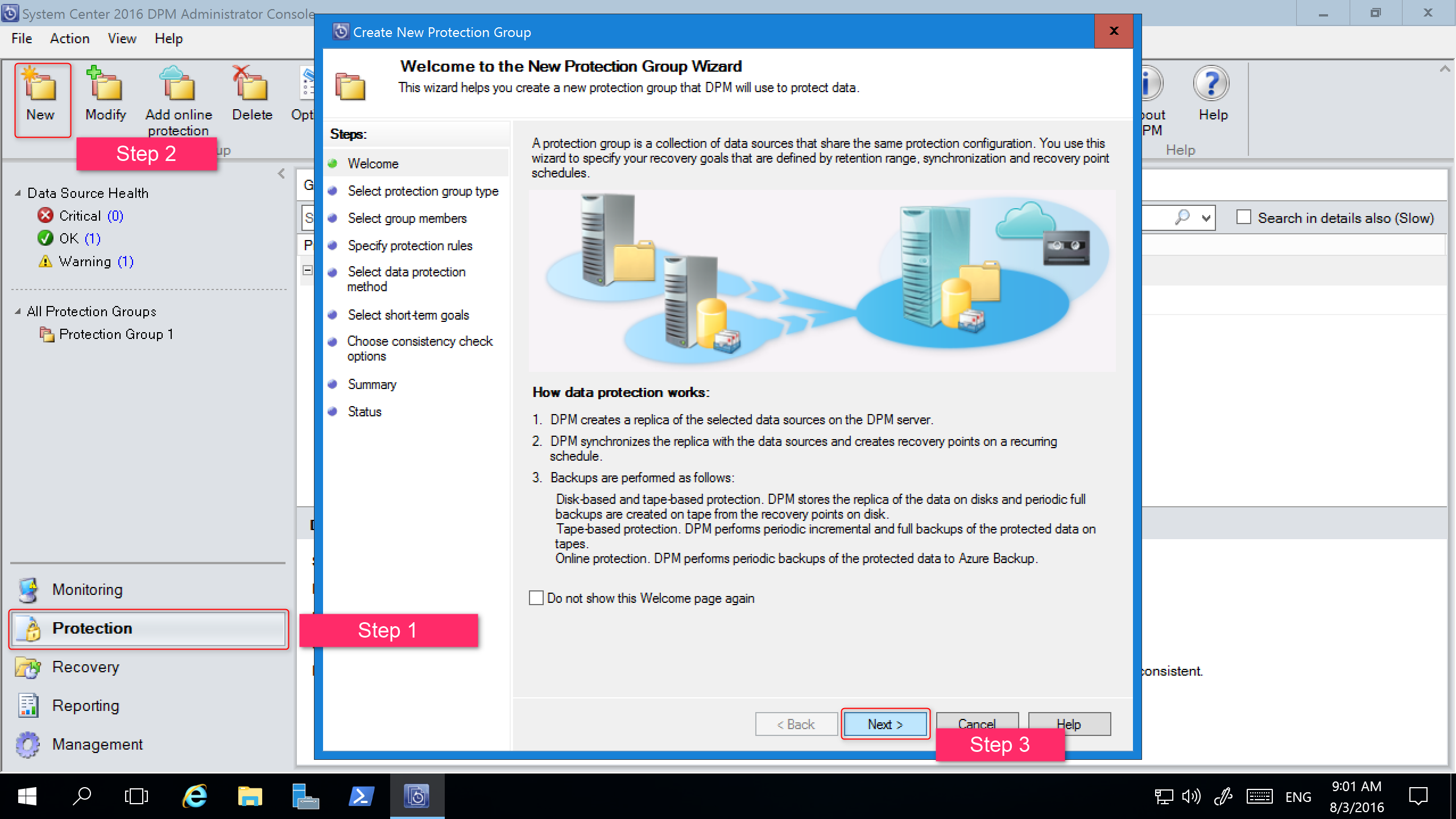Select Protection Group 1 tree item

tap(117, 335)
